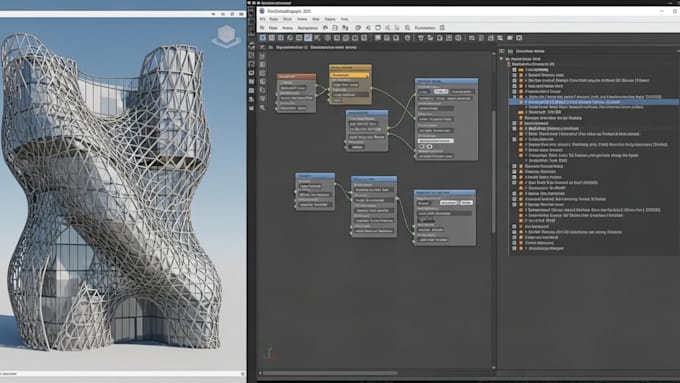Click the node canvas vertical scrollbar up arrow
Screen dimensions: 680x383
tap(494, 53)
